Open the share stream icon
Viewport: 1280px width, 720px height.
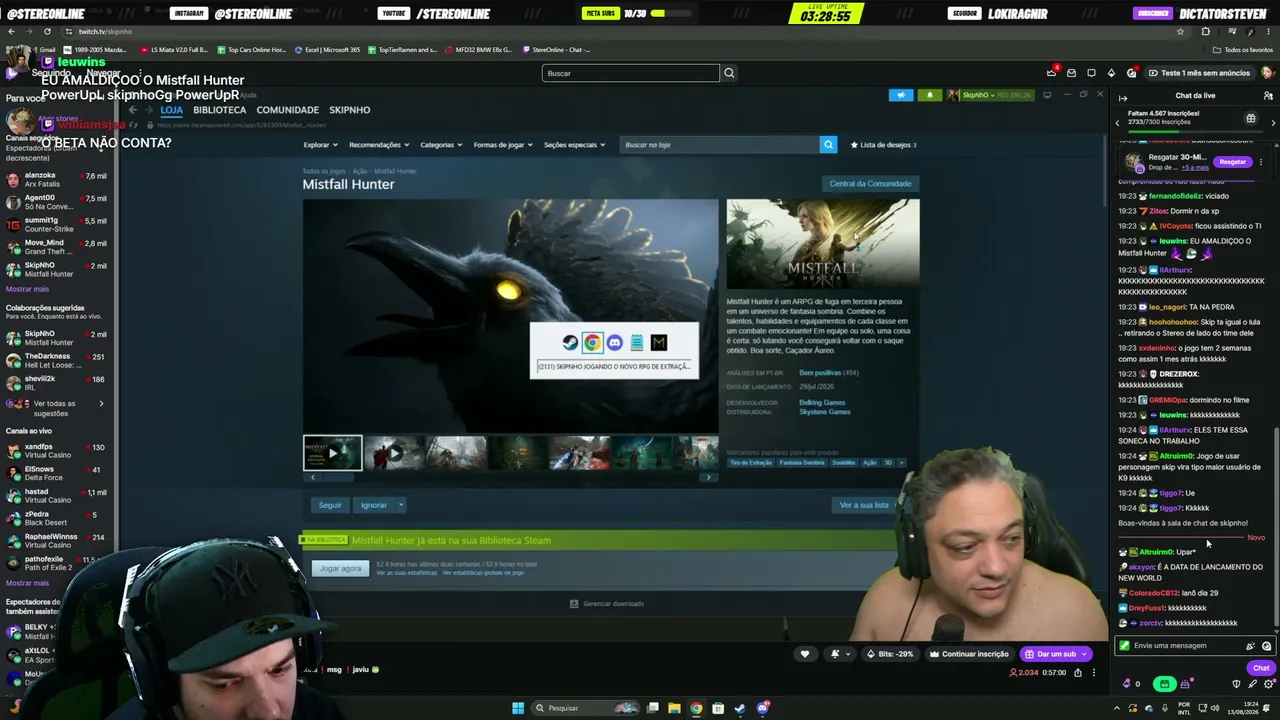click(1078, 673)
